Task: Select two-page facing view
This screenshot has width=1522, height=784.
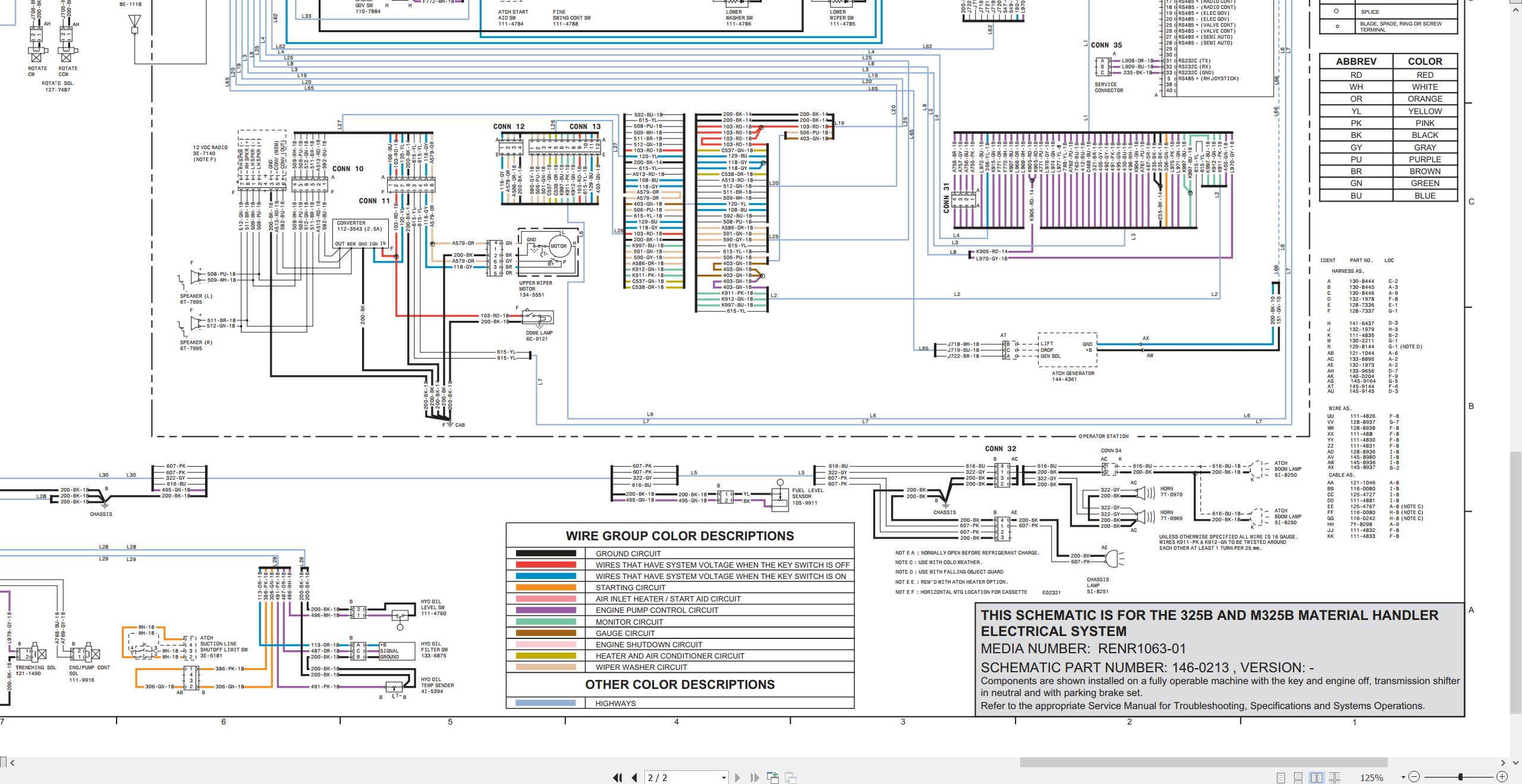Action: coord(1316,777)
